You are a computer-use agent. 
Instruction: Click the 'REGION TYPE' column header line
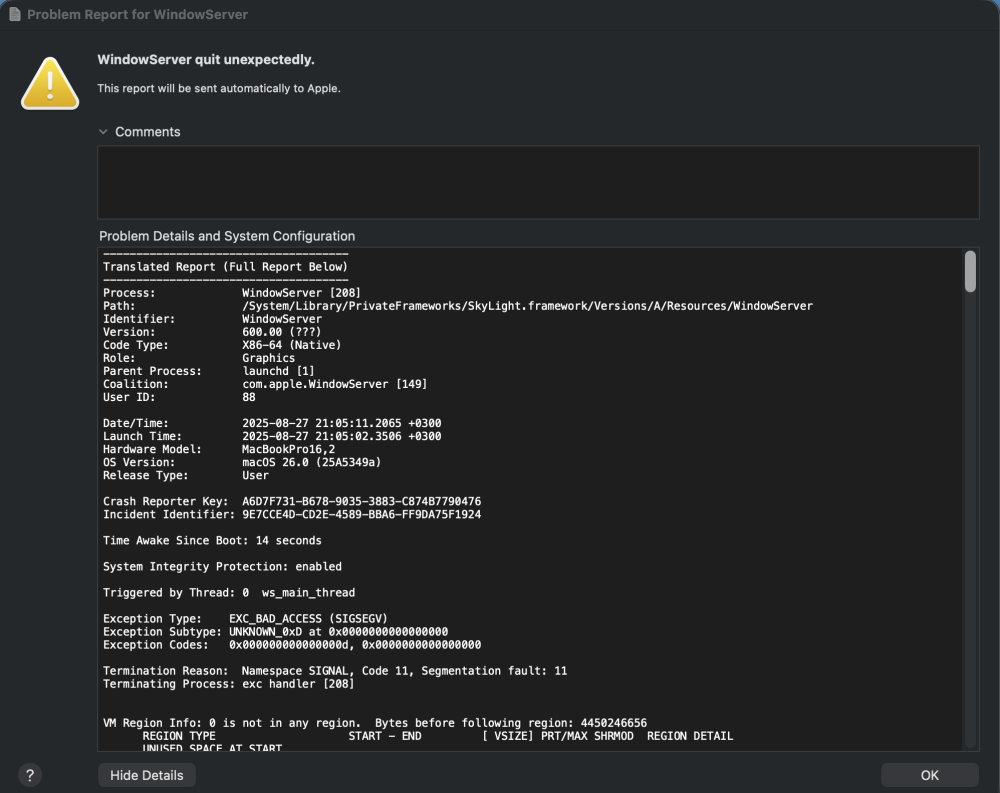[x=438, y=736]
